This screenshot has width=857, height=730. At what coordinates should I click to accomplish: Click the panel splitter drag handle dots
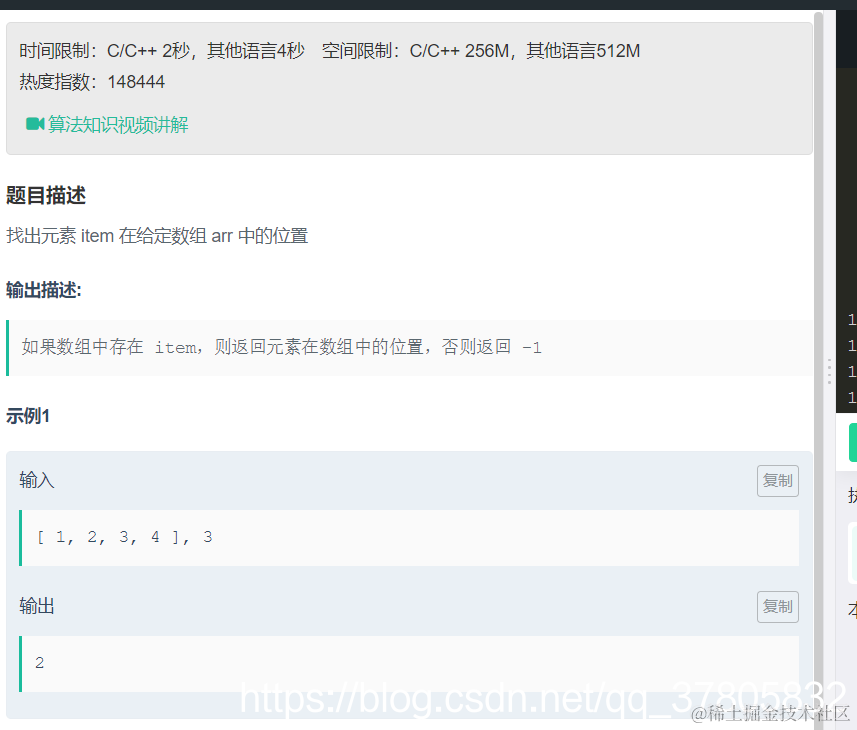[x=829, y=372]
